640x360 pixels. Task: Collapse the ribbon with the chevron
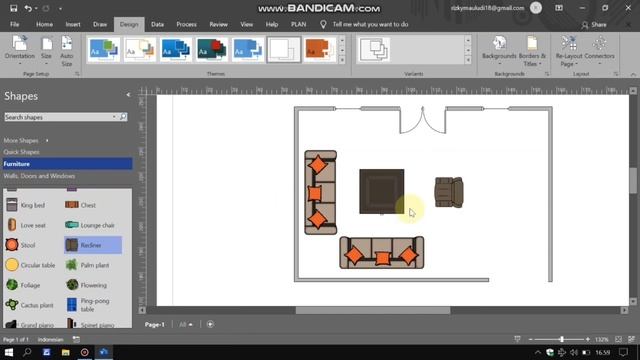(x=633, y=74)
